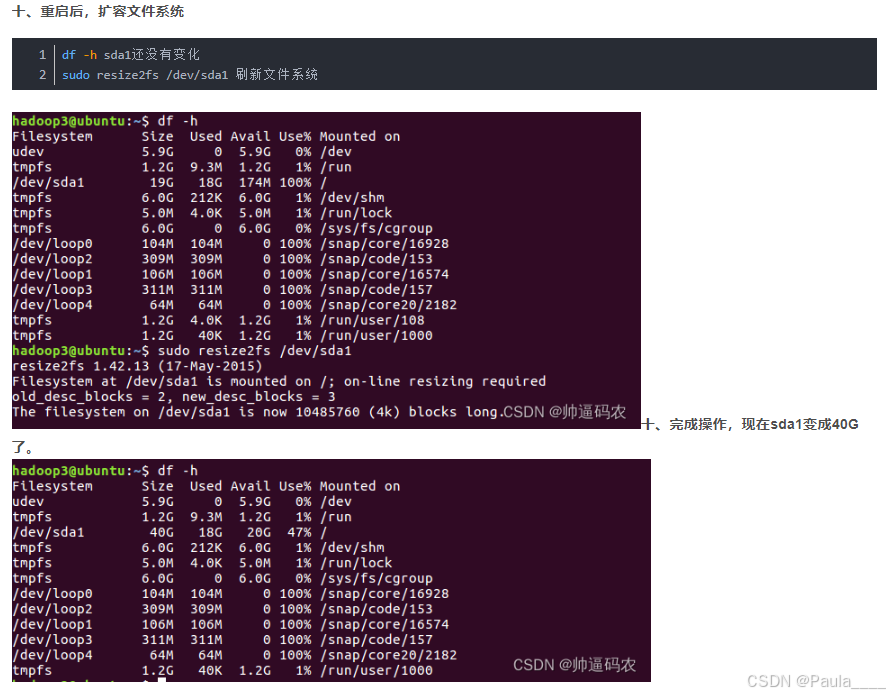Click '/snap/core20/2182' in the upper terminal
890x696 pixels.
click(388, 305)
